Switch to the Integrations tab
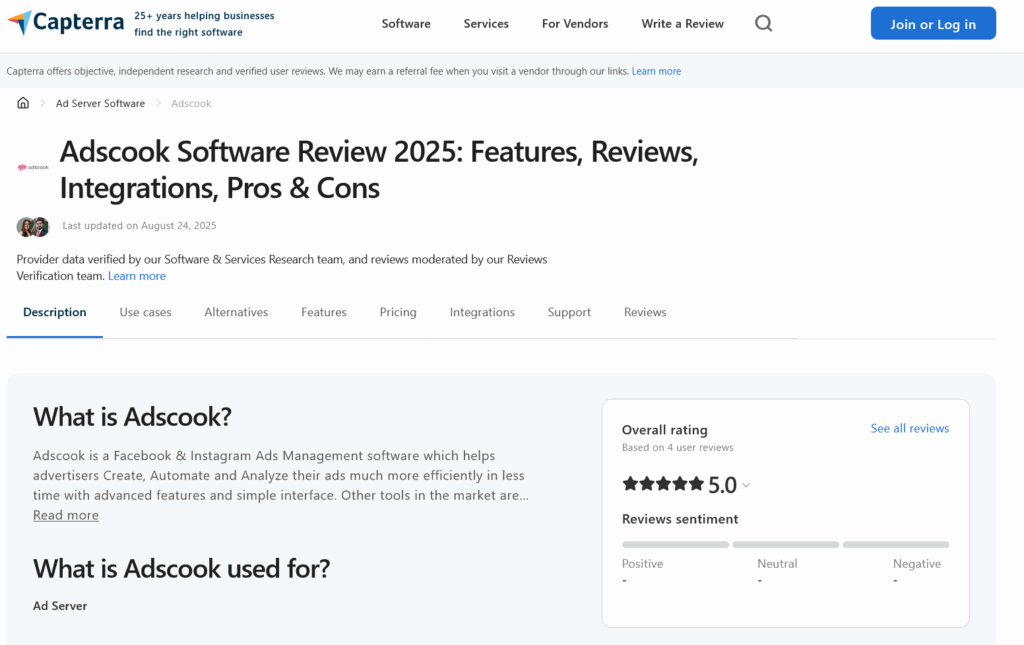The height and width of the screenshot is (645, 1024). point(482,312)
